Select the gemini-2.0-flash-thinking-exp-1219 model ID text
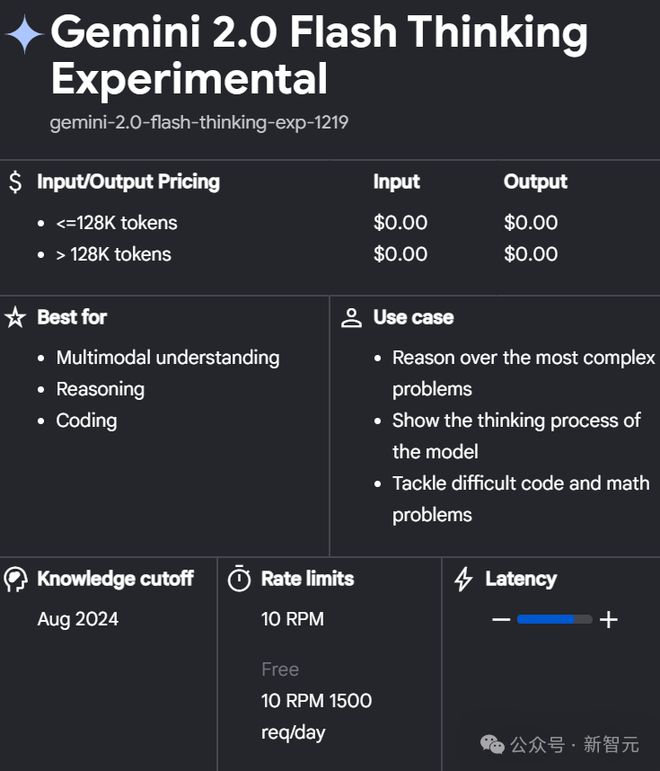660x771 pixels. click(199, 122)
